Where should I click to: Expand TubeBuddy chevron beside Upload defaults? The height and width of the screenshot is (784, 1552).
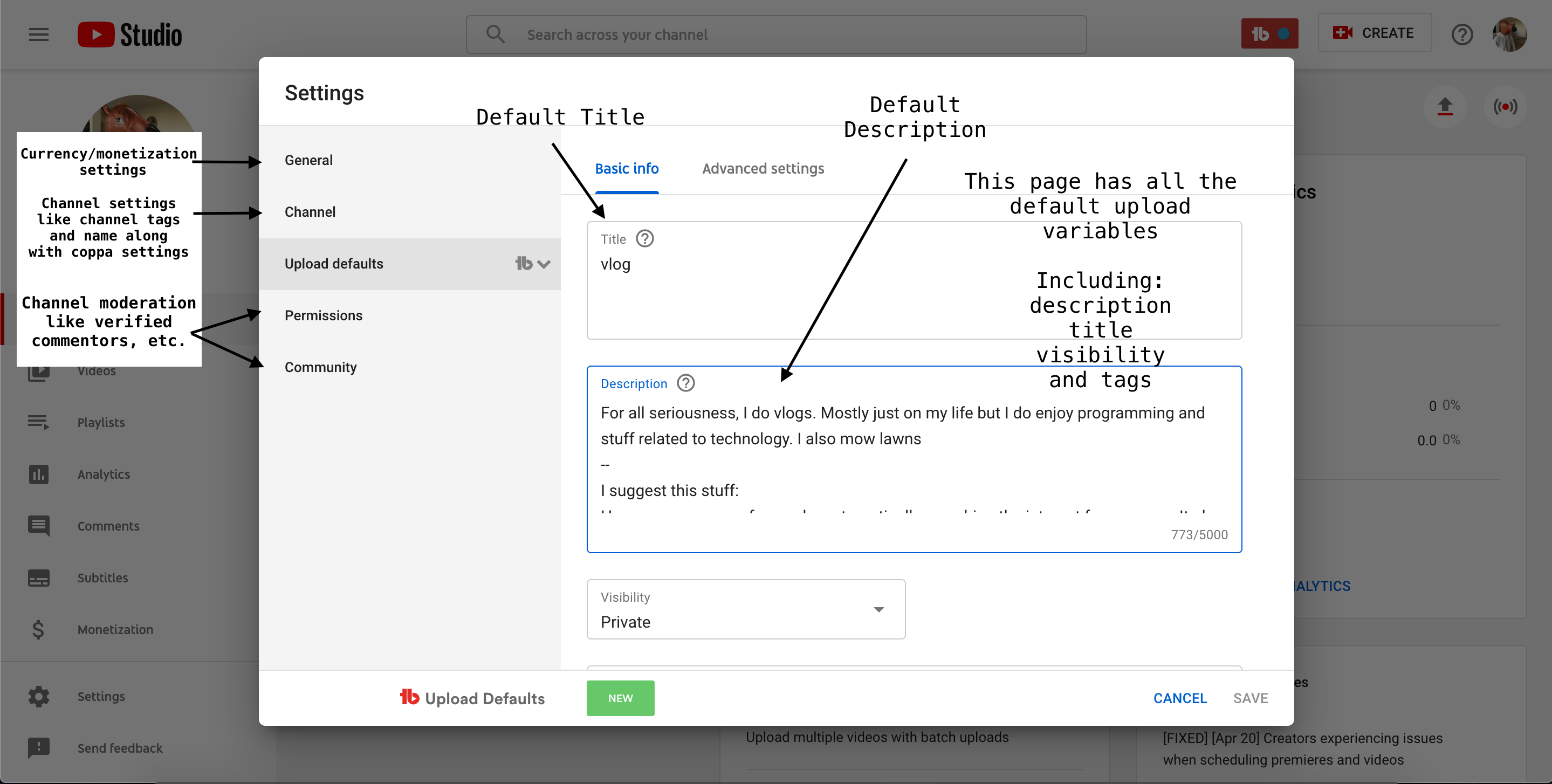pyautogui.click(x=544, y=264)
